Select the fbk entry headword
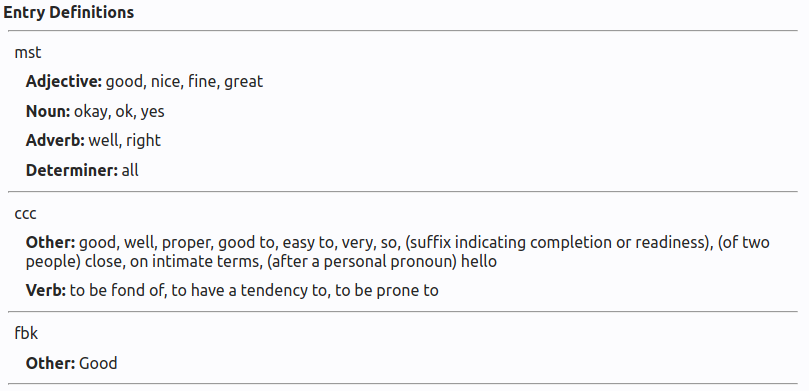This screenshot has width=809, height=391. click(x=26, y=333)
